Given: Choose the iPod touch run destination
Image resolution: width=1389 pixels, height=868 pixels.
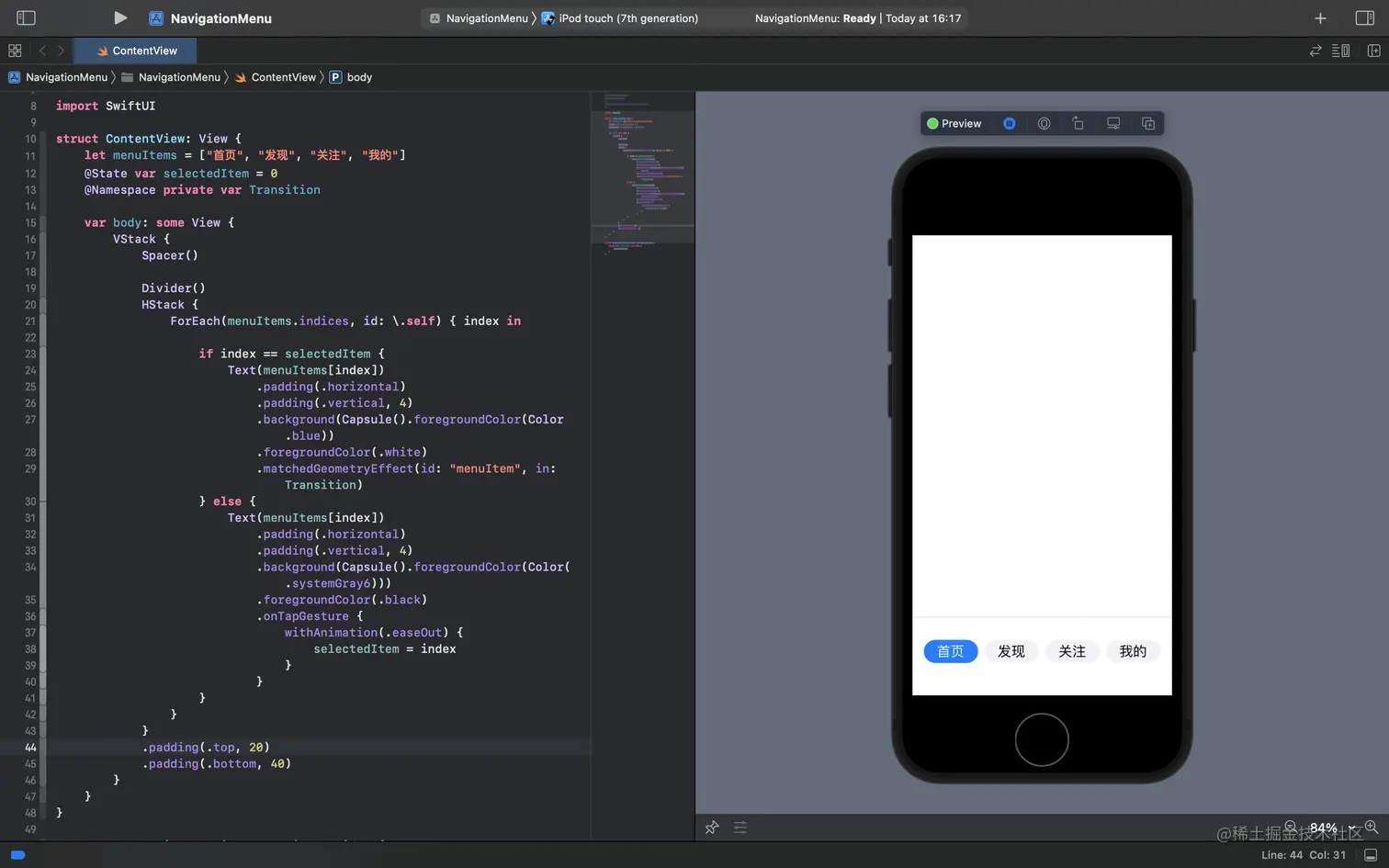Looking at the screenshot, I should click(620, 18).
